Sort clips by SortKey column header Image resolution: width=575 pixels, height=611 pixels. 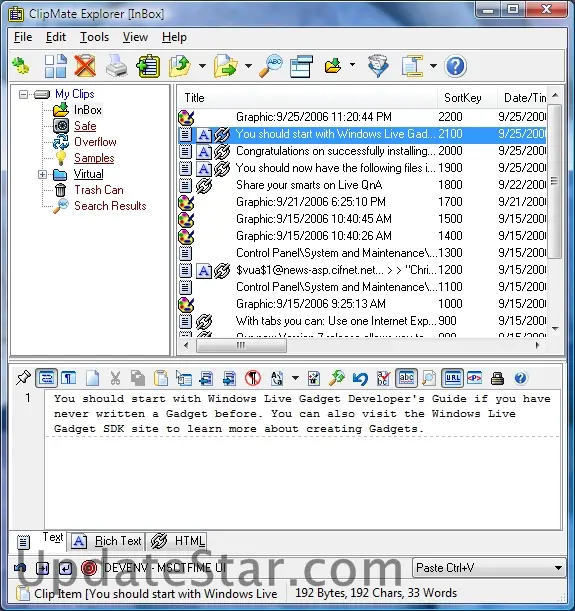click(x=466, y=98)
